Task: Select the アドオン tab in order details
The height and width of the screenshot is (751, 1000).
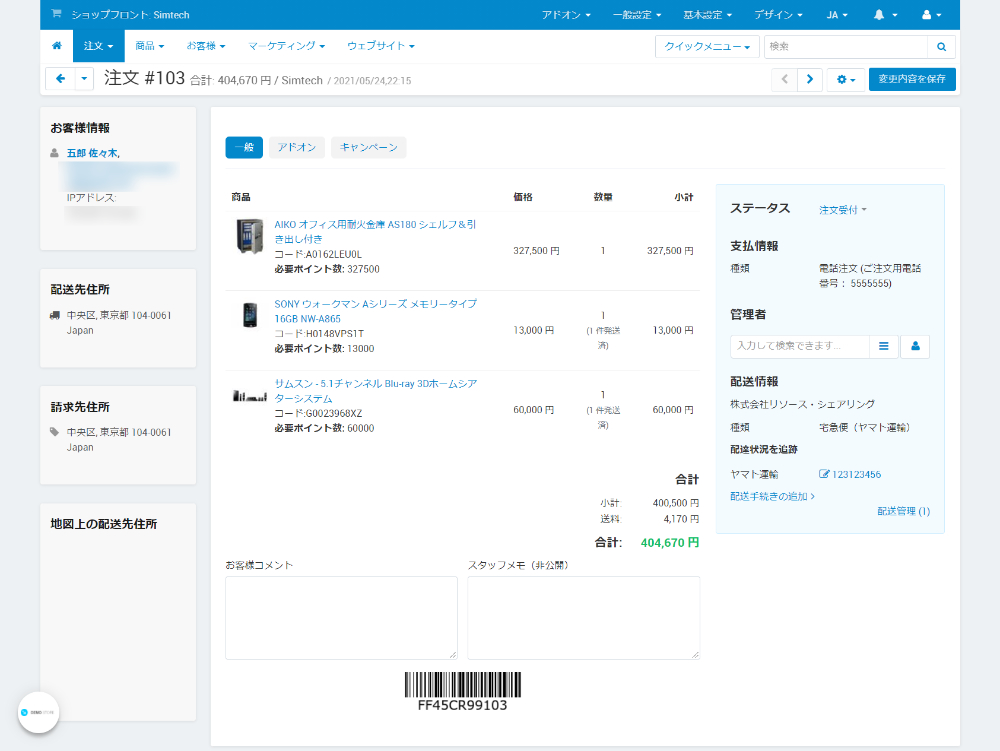Action: point(297,147)
